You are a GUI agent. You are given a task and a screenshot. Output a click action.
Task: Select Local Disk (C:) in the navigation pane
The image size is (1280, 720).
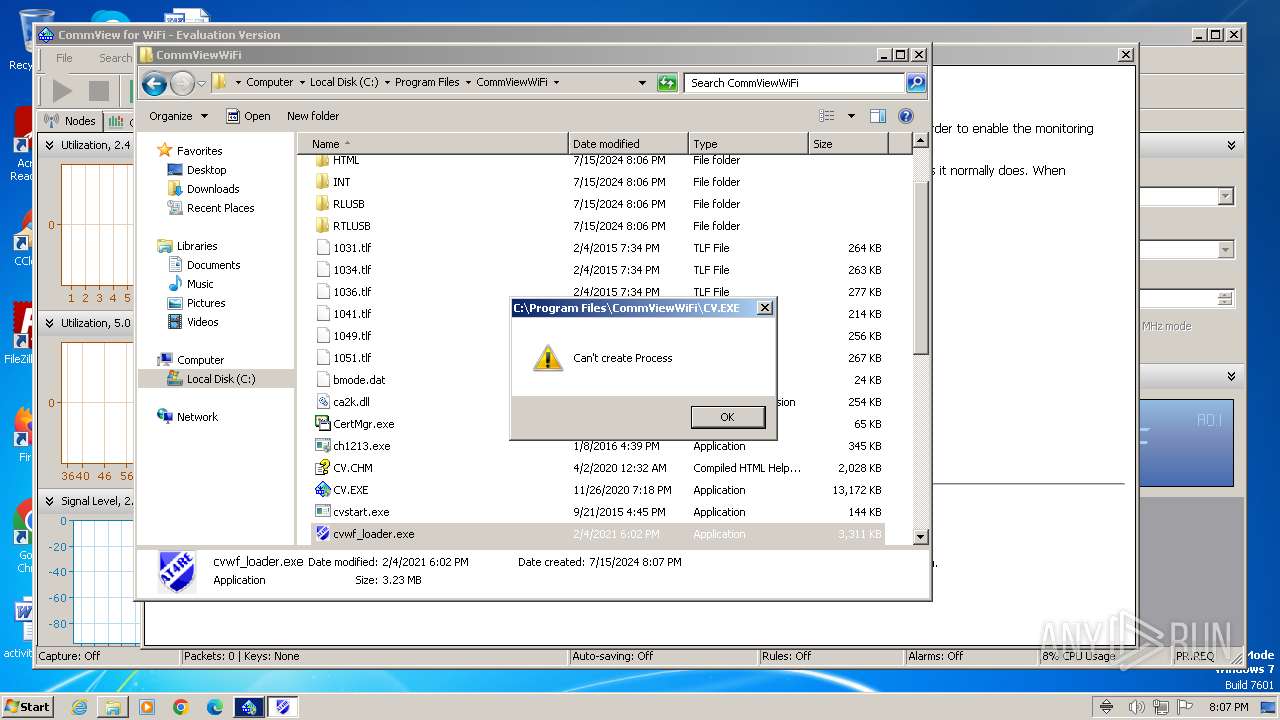tap(220, 379)
